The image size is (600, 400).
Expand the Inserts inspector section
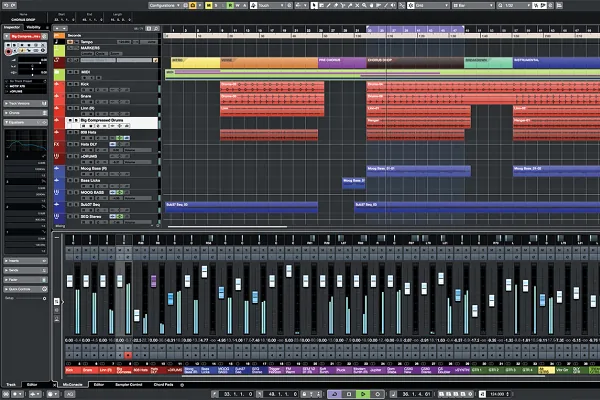pyautogui.click(x=25, y=261)
